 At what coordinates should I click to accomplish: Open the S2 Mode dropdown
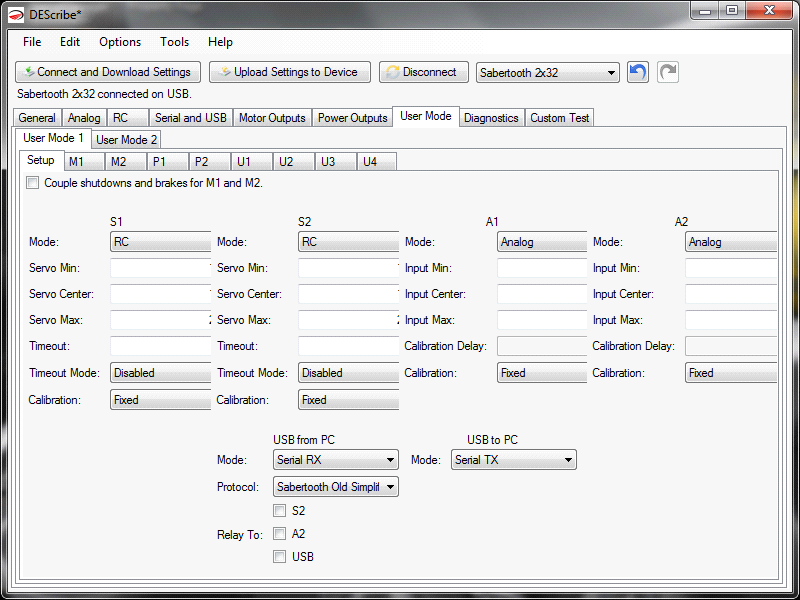pyautogui.click(x=348, y=242)
